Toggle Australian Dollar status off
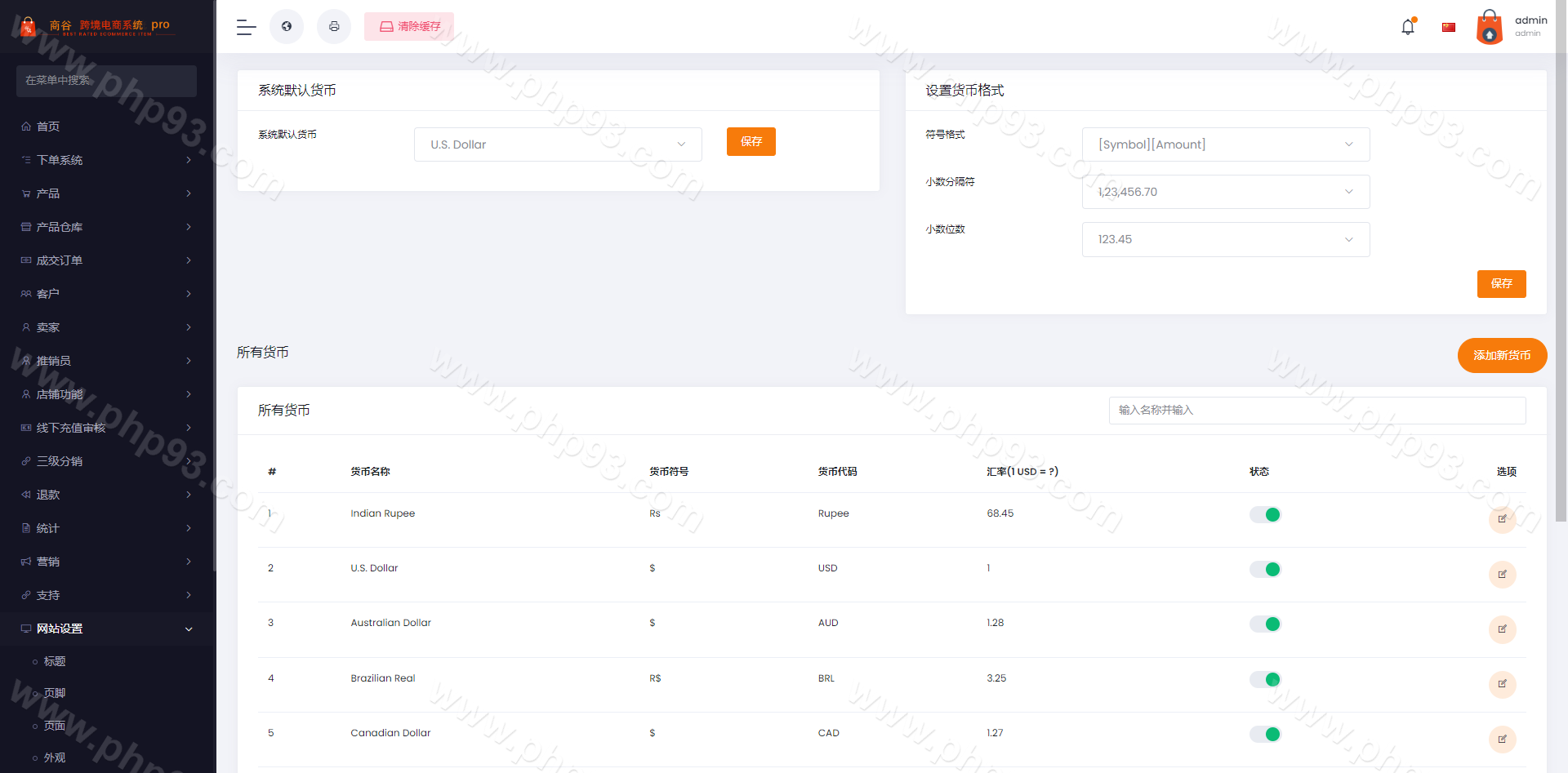The width and height of the screenshot is (1568, 773). pyautogui.click(x=1265, y=624)
